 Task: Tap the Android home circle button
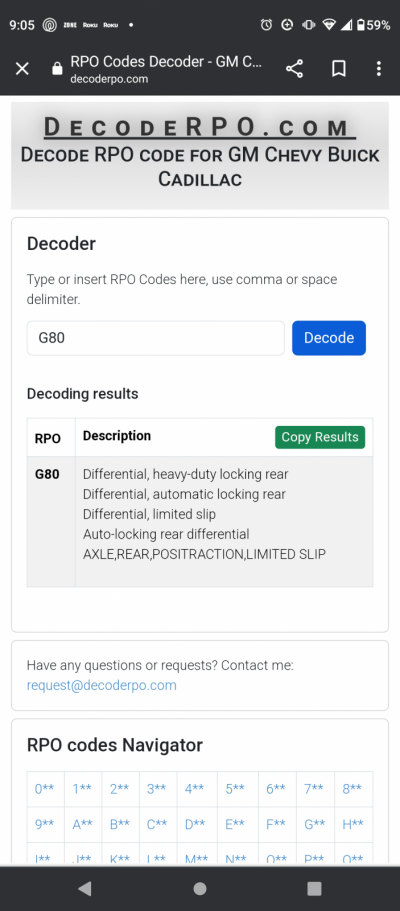[x=199, y=888]
